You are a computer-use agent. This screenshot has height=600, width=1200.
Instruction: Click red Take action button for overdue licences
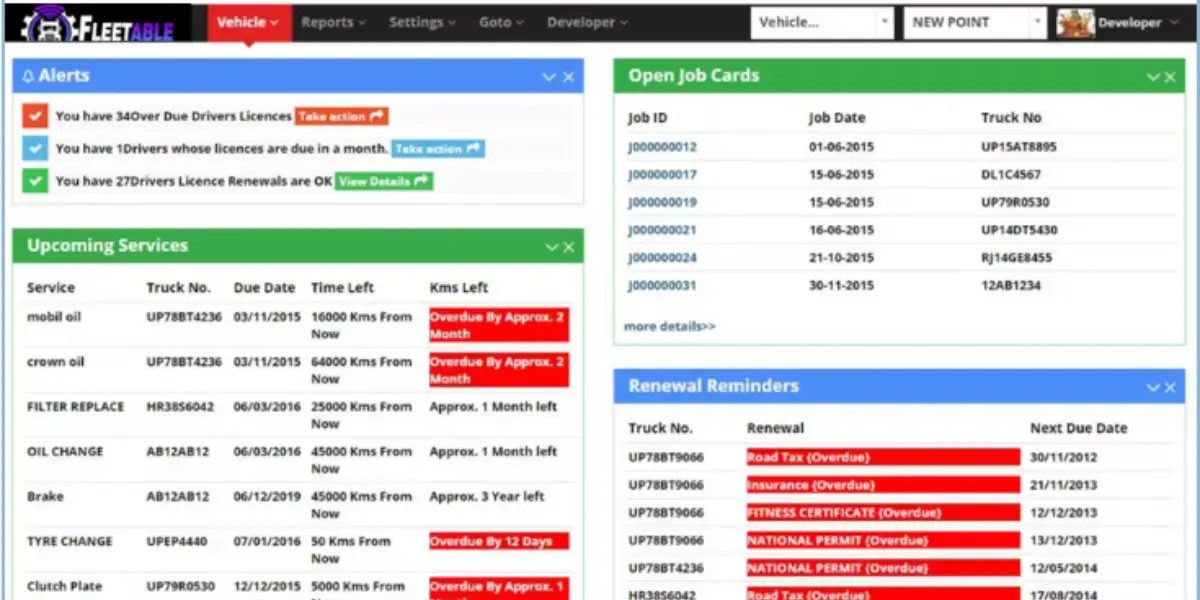click(x=342, y=117)
